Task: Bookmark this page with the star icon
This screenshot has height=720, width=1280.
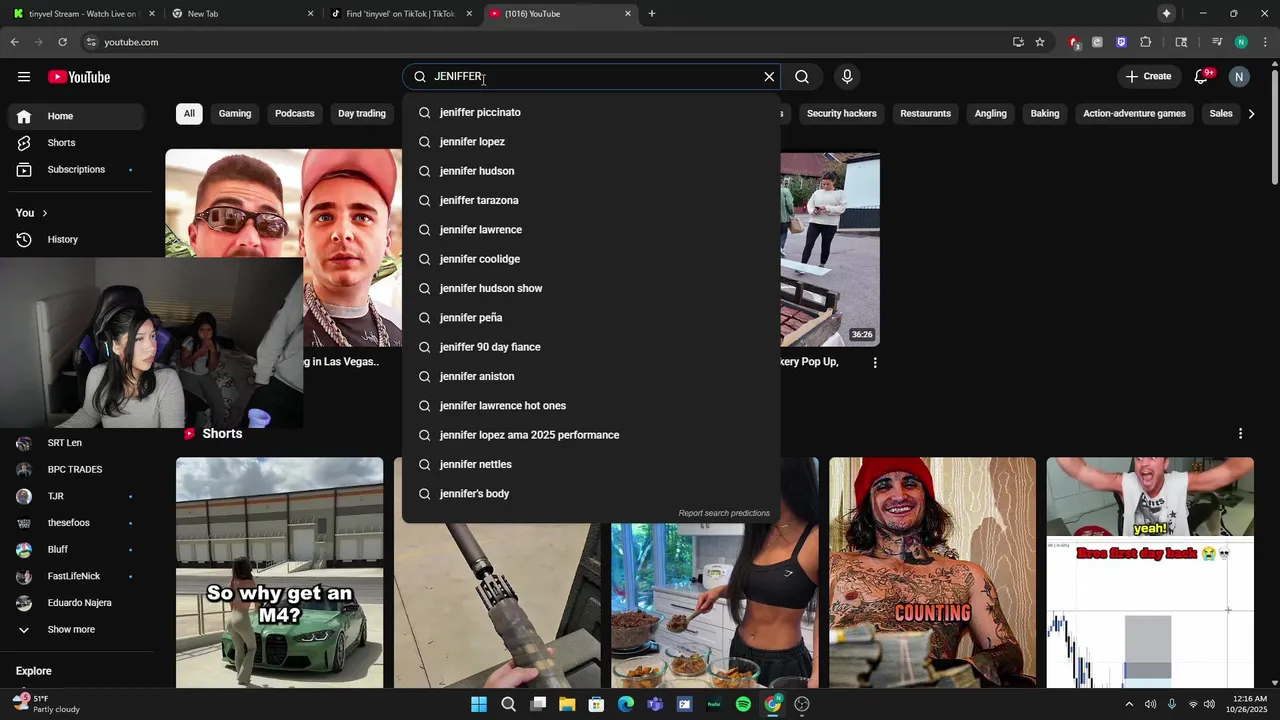Action: [1040, 42]
